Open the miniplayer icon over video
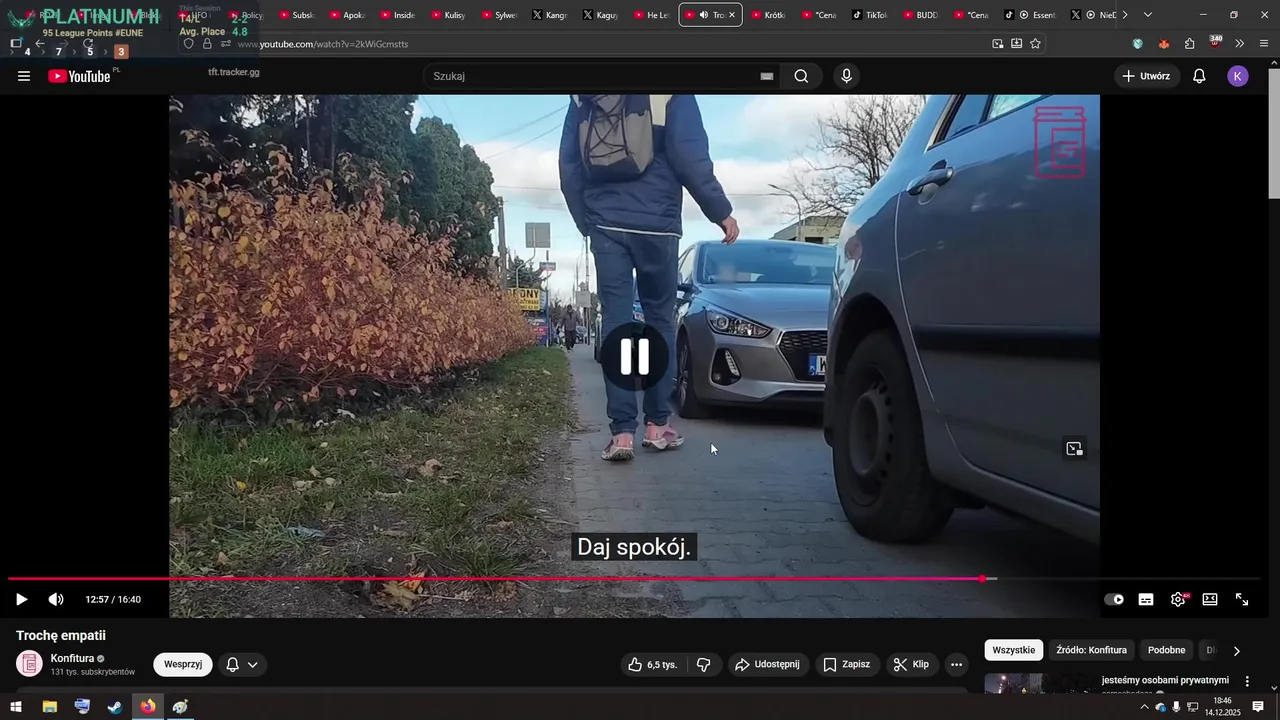 1074,449
